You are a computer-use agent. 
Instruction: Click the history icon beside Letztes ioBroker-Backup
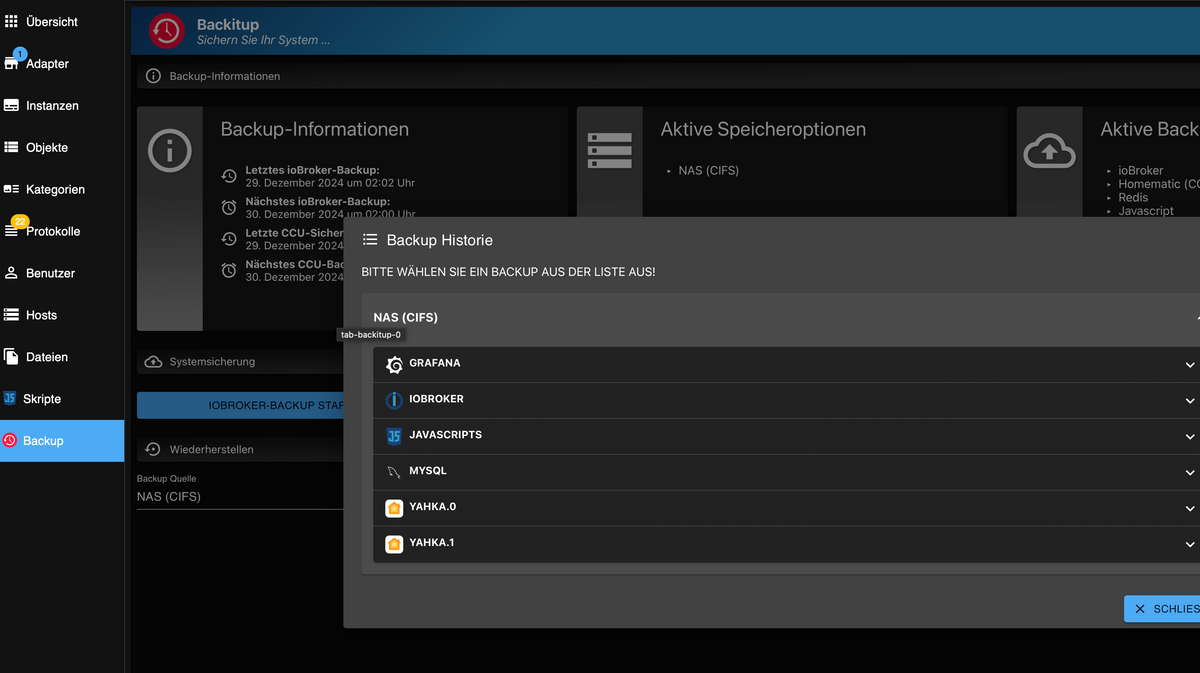point(229,176)
